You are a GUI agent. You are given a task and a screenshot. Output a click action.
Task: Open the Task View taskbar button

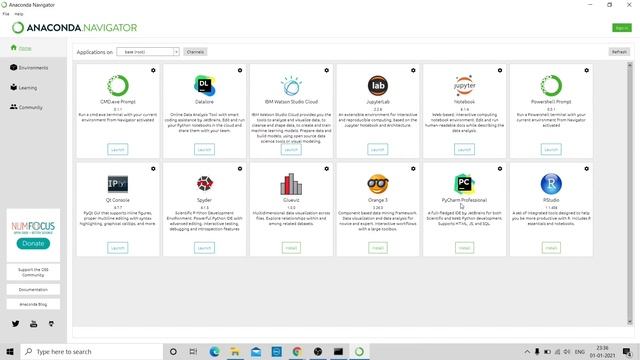click(193, 351)
